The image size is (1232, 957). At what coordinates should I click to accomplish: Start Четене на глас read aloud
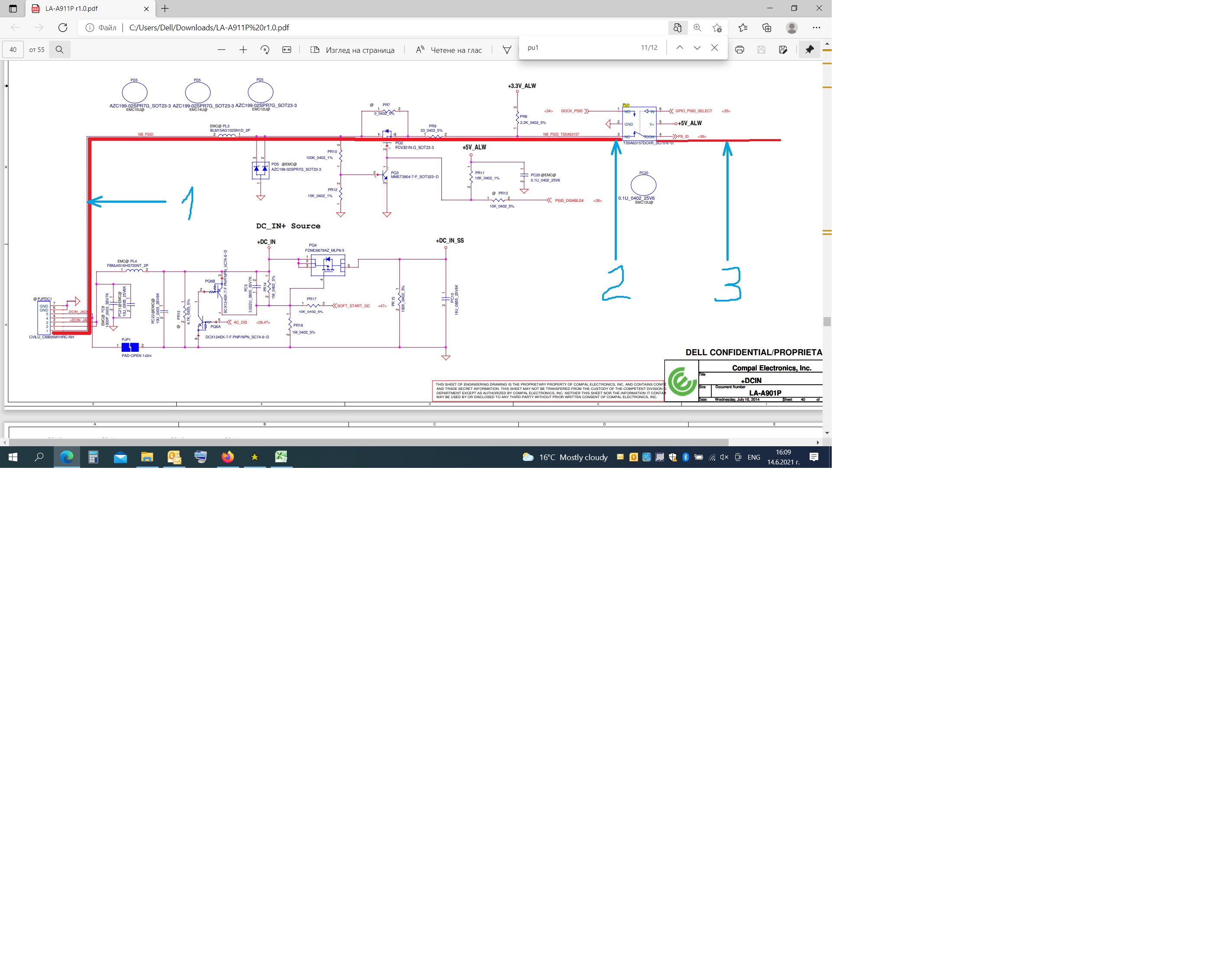click(448, 50)
